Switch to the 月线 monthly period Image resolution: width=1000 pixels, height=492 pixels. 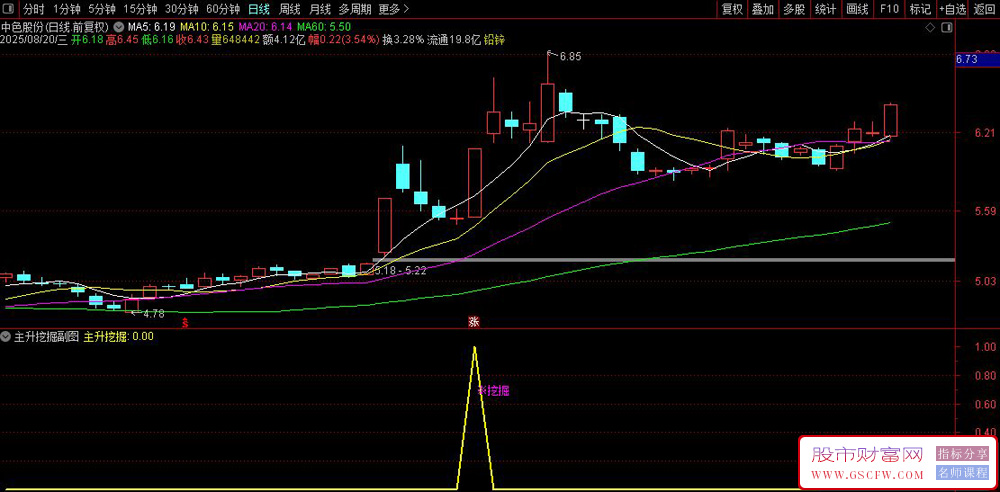320,9
